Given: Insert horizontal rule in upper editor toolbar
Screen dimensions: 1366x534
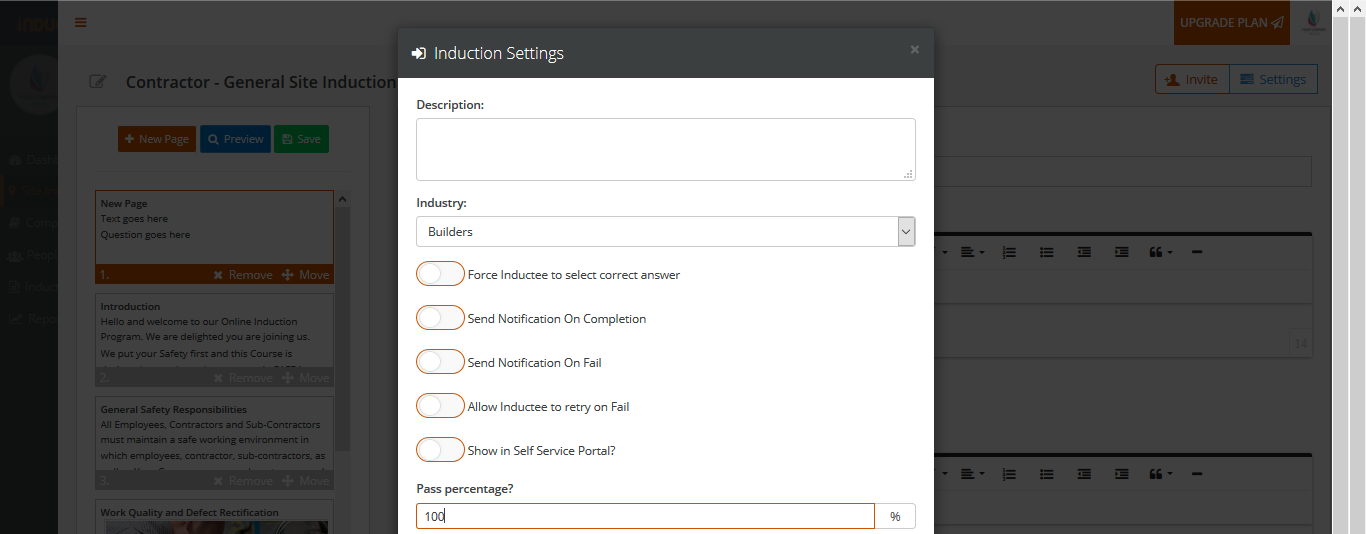Looking at the screenshot, I should click(x=1197, y=252).
